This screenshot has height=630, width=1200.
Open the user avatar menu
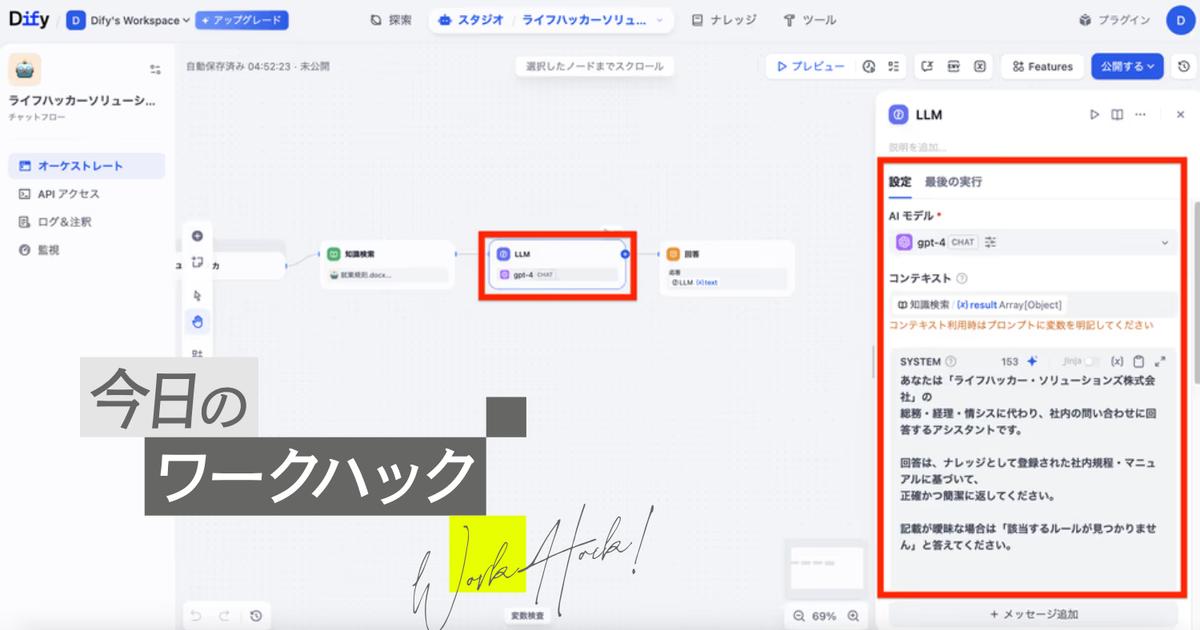pyautogui.click(x=1180, y=20)
